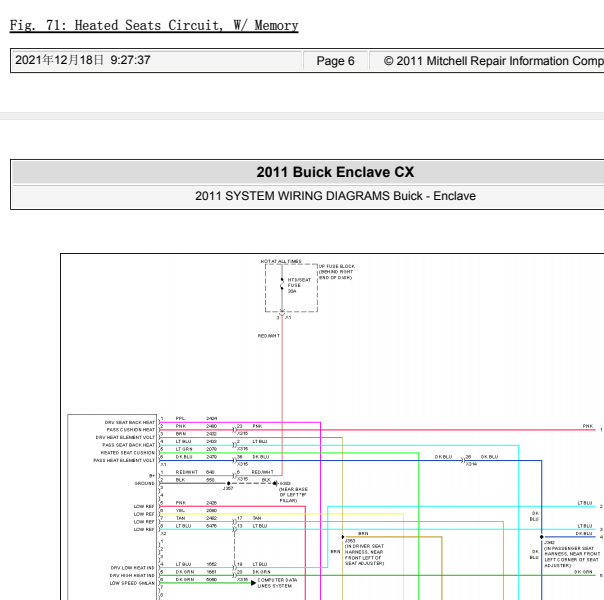Click the "COMPUTER DATA LINES SYSTEM" reference text
Image resolution: width=604 pixels, height=600 pixels.
[x=277, y=583]
